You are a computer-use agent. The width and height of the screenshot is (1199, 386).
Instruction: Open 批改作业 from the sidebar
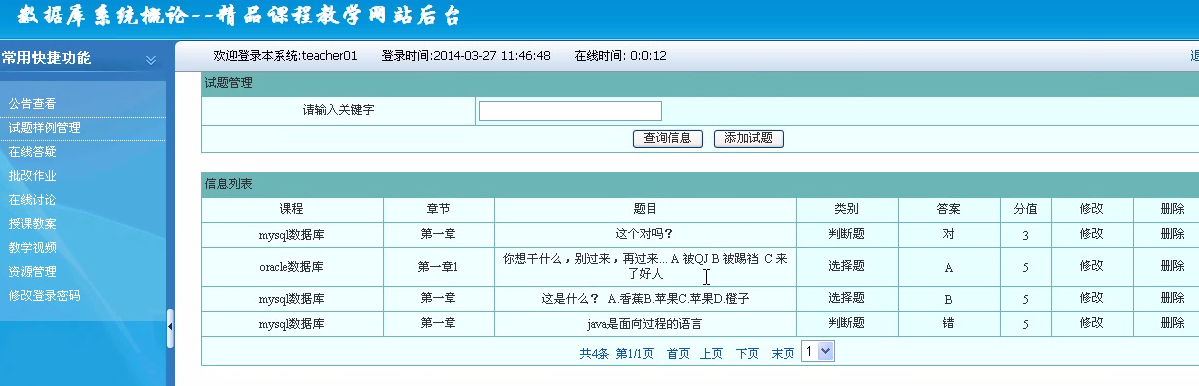[x=32, y=176]
